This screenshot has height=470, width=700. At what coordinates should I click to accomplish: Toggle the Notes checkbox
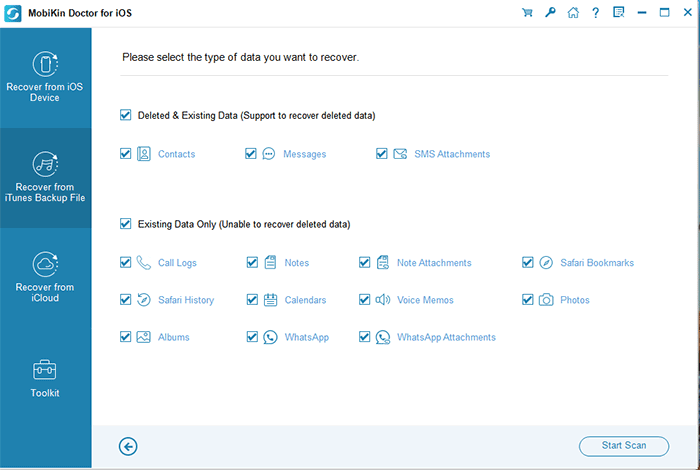pos(252,262)
